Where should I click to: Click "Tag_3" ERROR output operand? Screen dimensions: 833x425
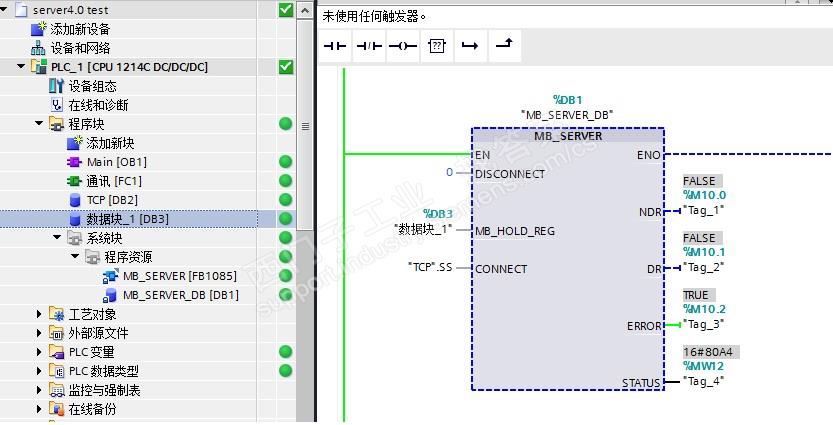(x=704, y=324)
